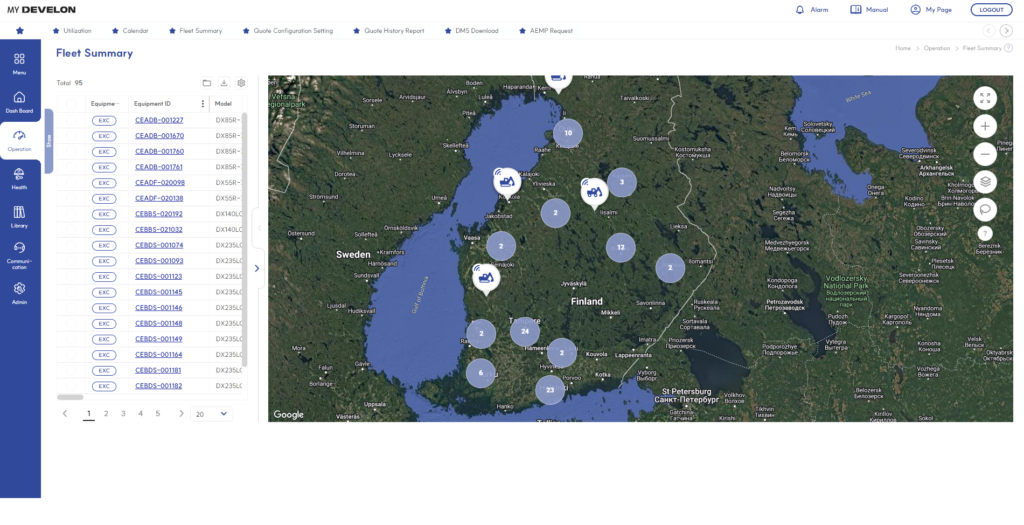Viewport: 1024px width, 525px height.
Task: Go to next table page arrow
Action: (x=182, y=414)
